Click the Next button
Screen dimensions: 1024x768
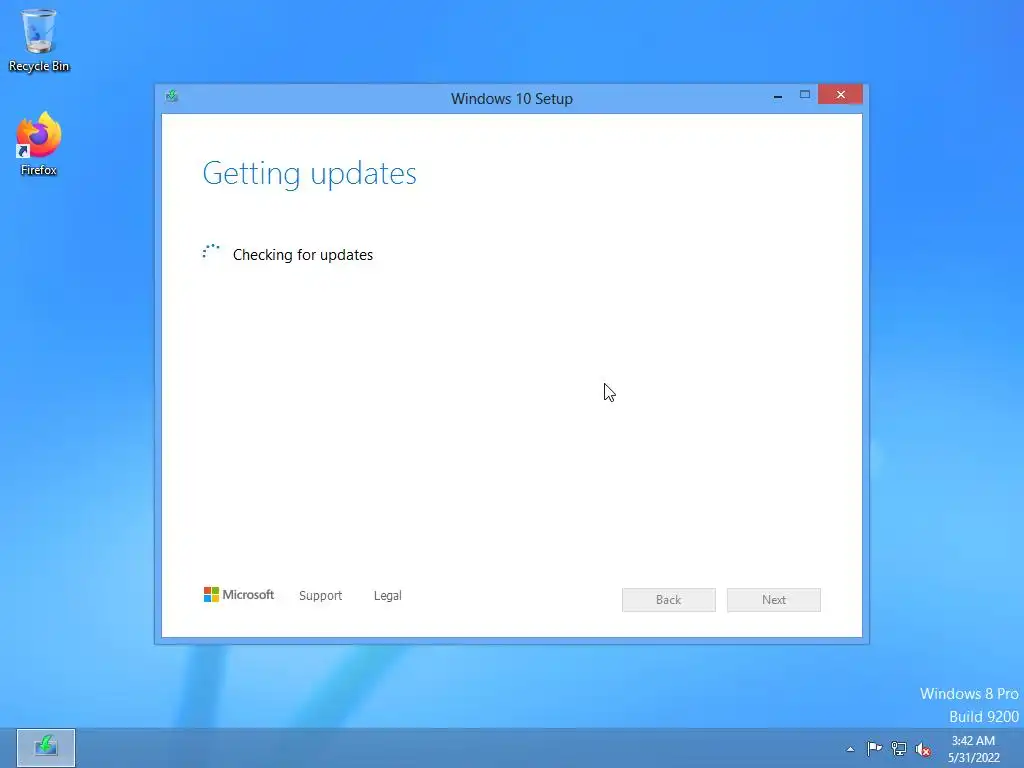coord(773,600)
